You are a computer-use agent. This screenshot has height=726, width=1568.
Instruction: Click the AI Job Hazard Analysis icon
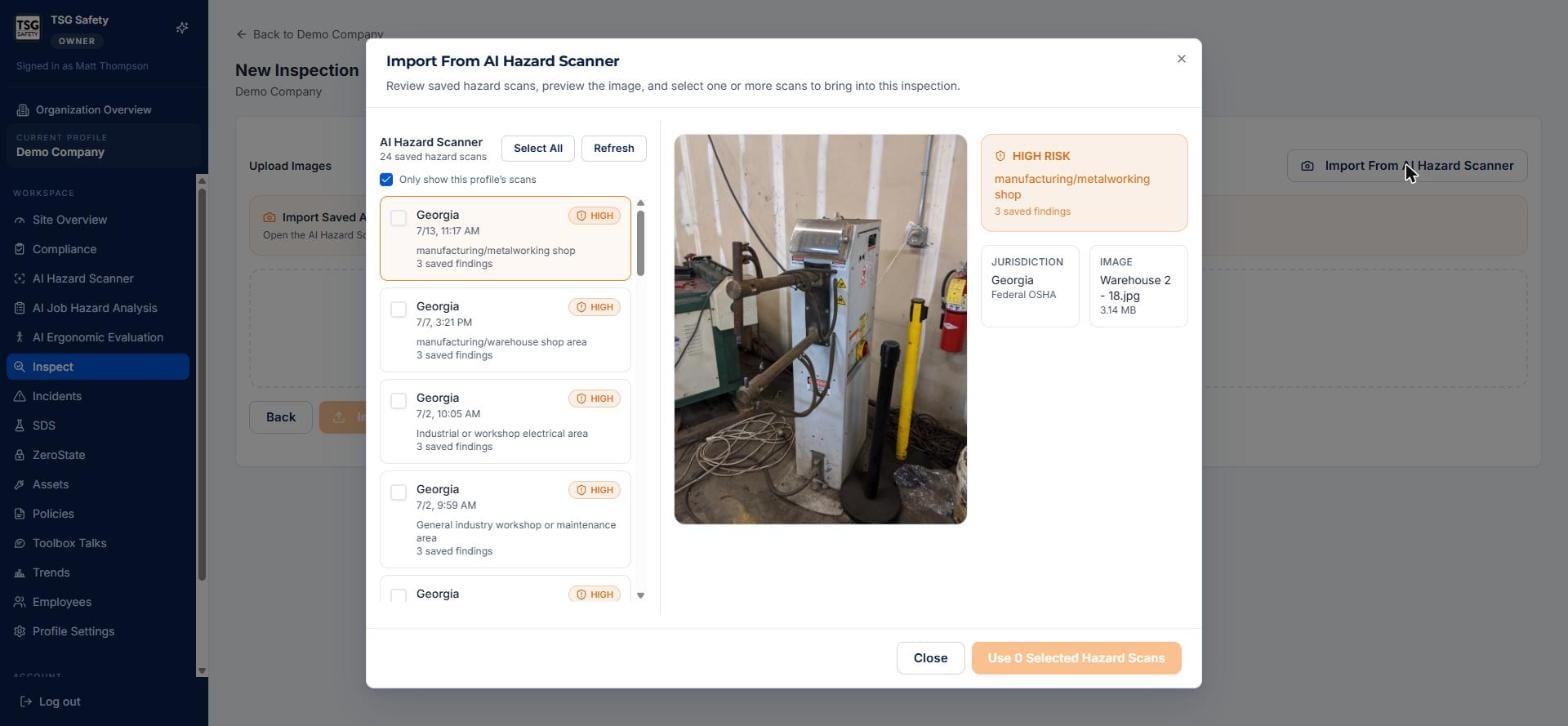click(20, 308)
